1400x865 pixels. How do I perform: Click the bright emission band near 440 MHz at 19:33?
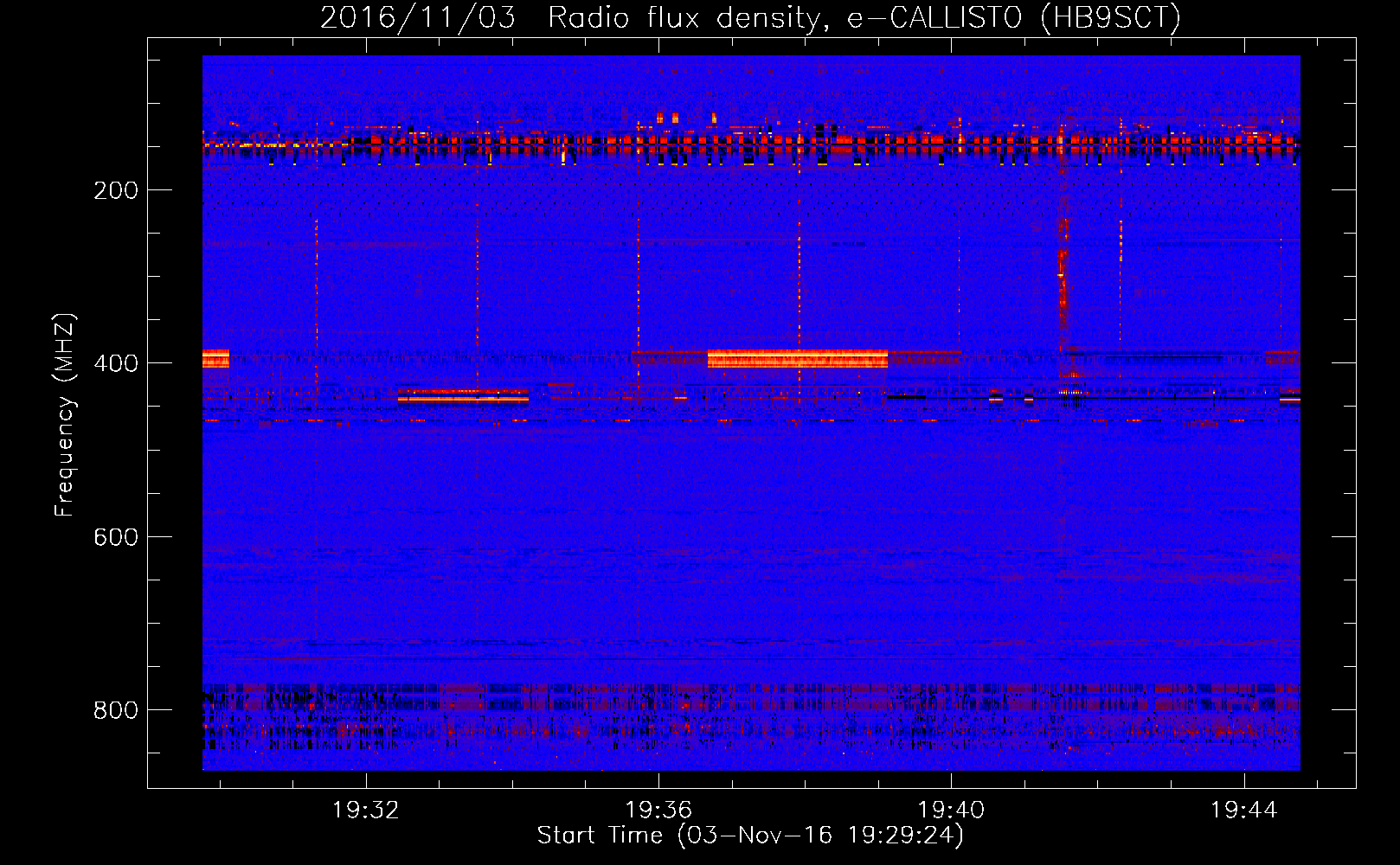[463, 396]
